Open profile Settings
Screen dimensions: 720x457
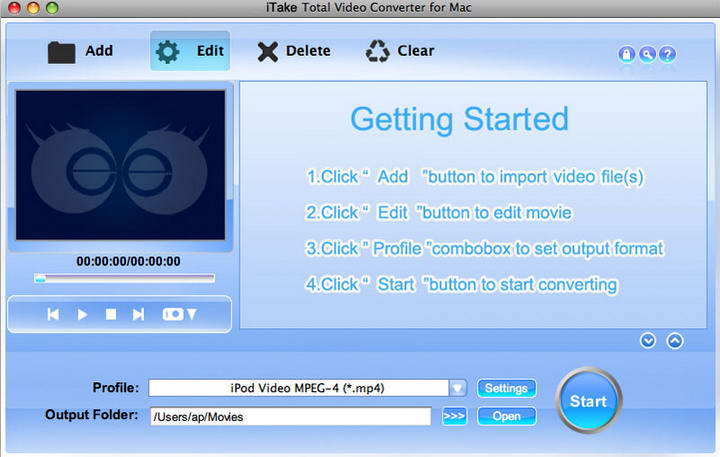click(x=506, y=388)
